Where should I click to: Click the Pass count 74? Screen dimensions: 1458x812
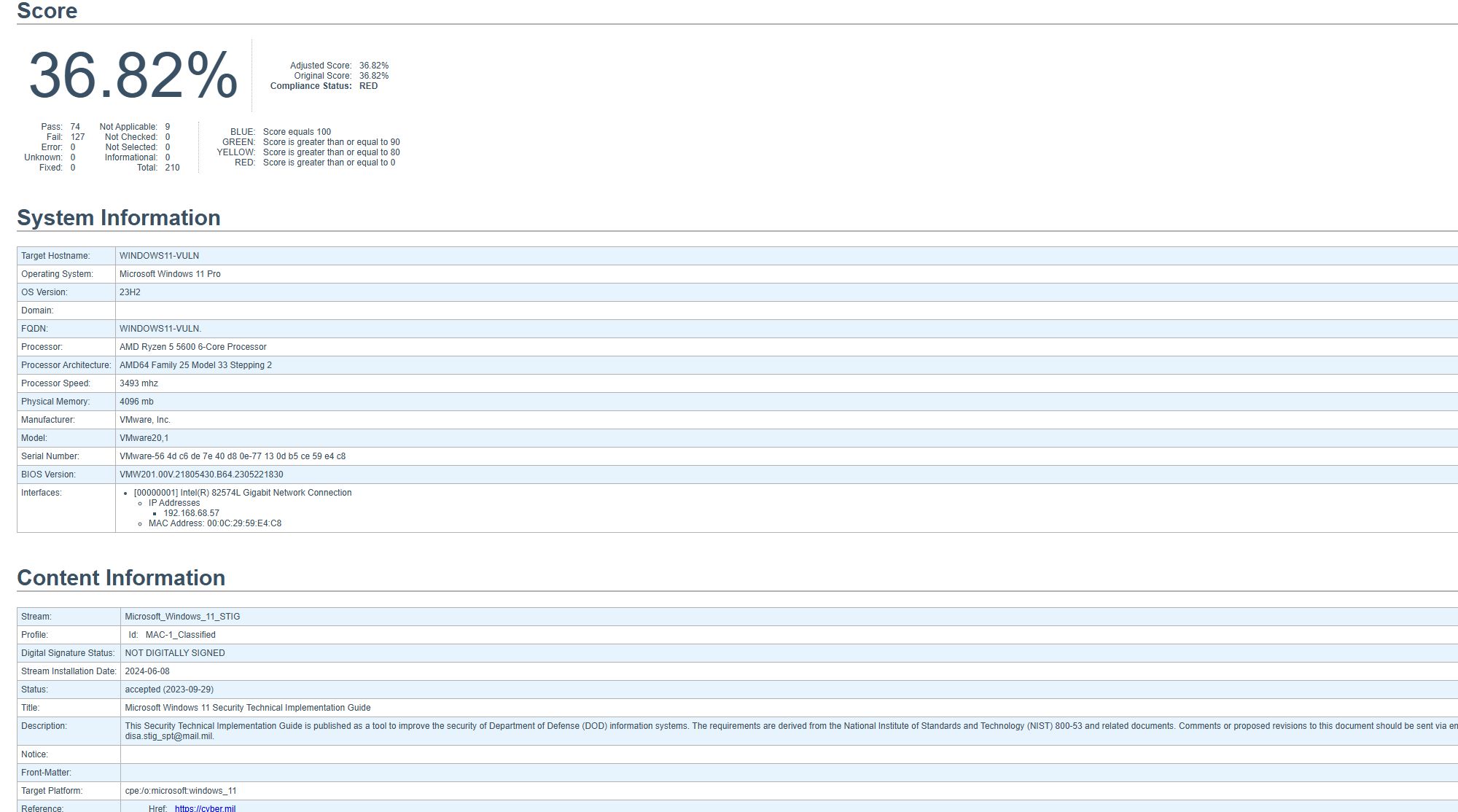coord(75,127)
